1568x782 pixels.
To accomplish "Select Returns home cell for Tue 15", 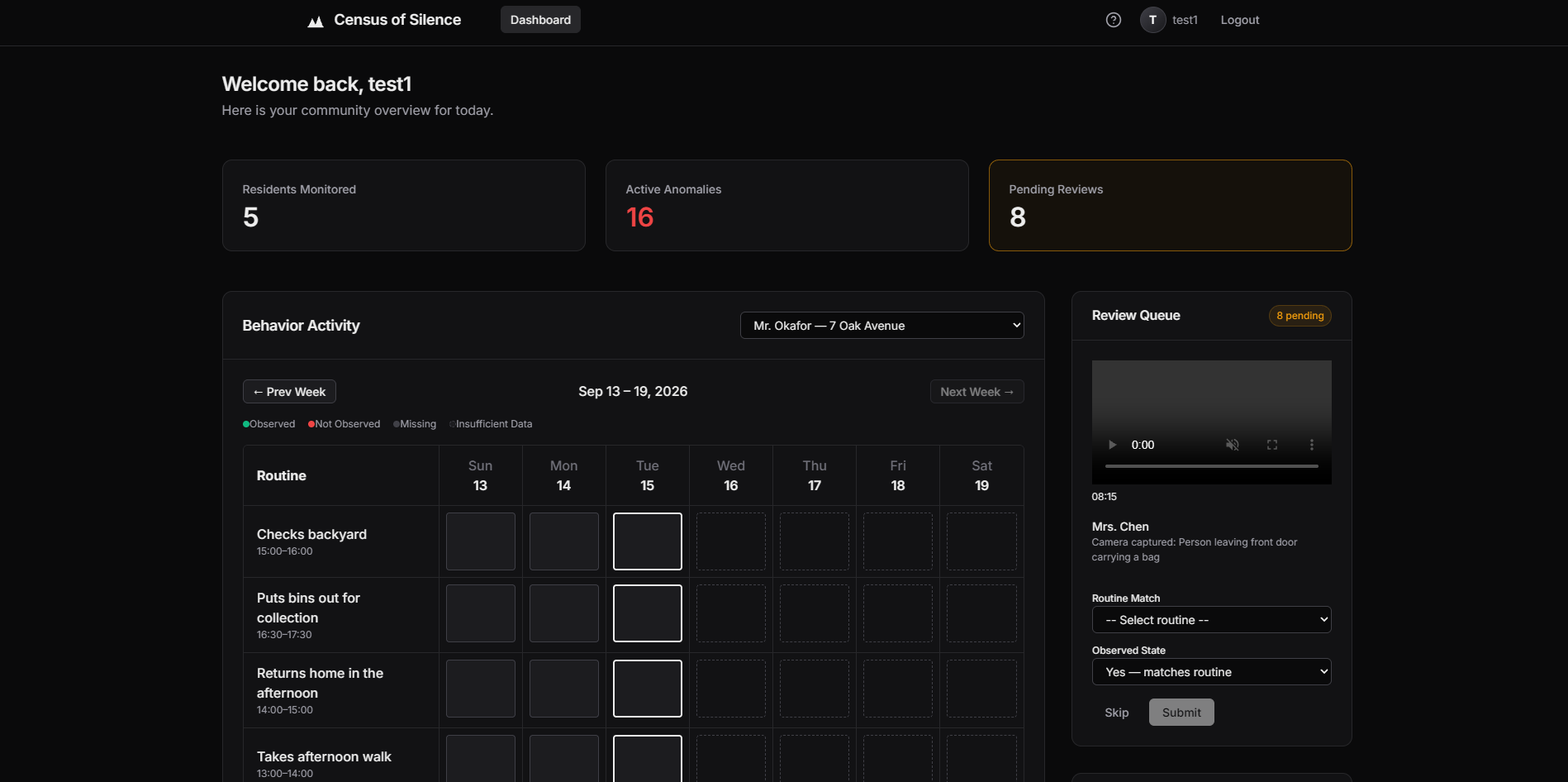I will [x=648, y=689].
